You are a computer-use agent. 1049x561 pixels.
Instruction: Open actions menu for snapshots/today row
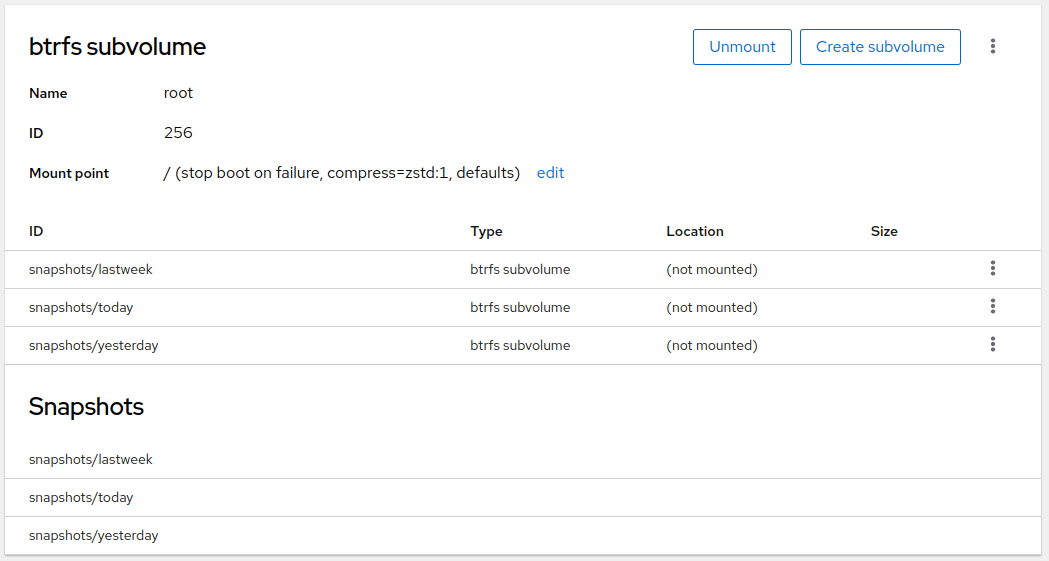tap(992, 306)
